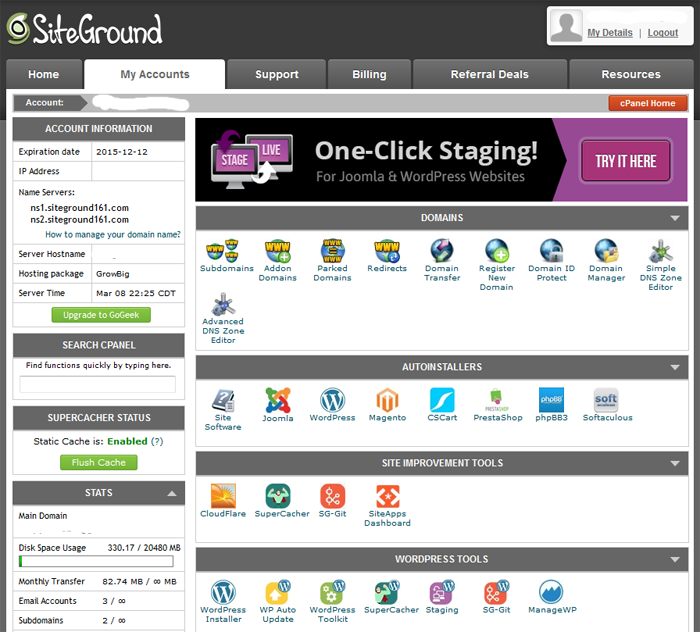This screenshot has height=632, width=700.
Task: Open SuperCacher in Site Improvement Tools
Action: 282,501
